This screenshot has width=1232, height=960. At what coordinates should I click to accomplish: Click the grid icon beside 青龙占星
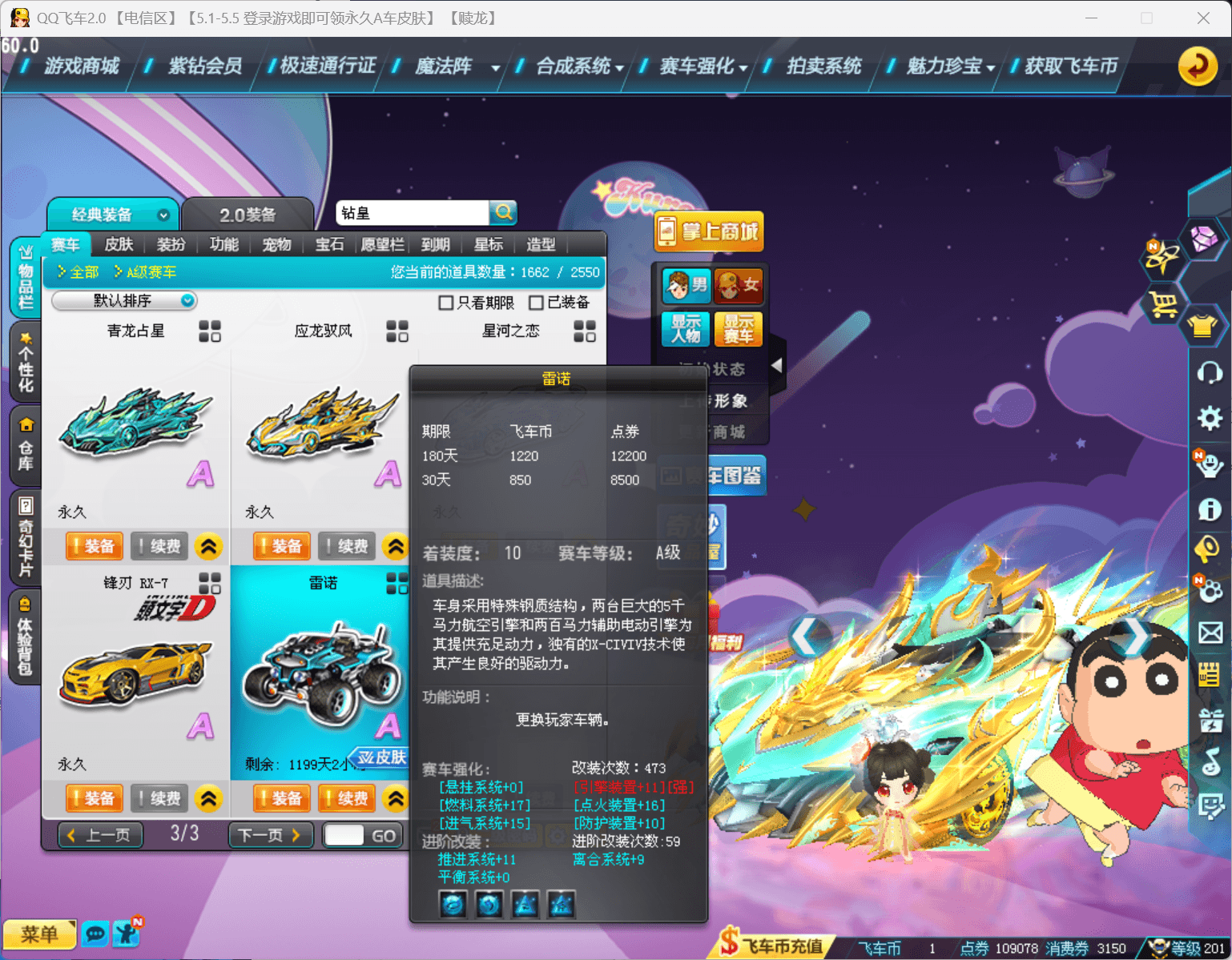pyautogui.click(x=210, y=331)
